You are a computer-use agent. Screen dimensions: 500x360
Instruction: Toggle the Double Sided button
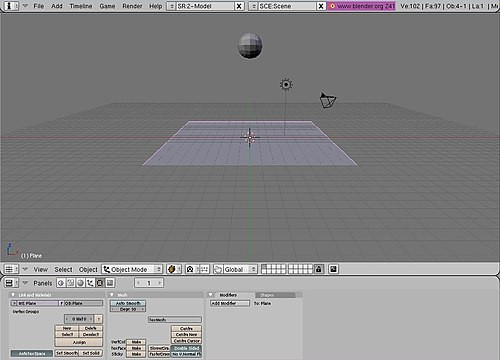186,348
